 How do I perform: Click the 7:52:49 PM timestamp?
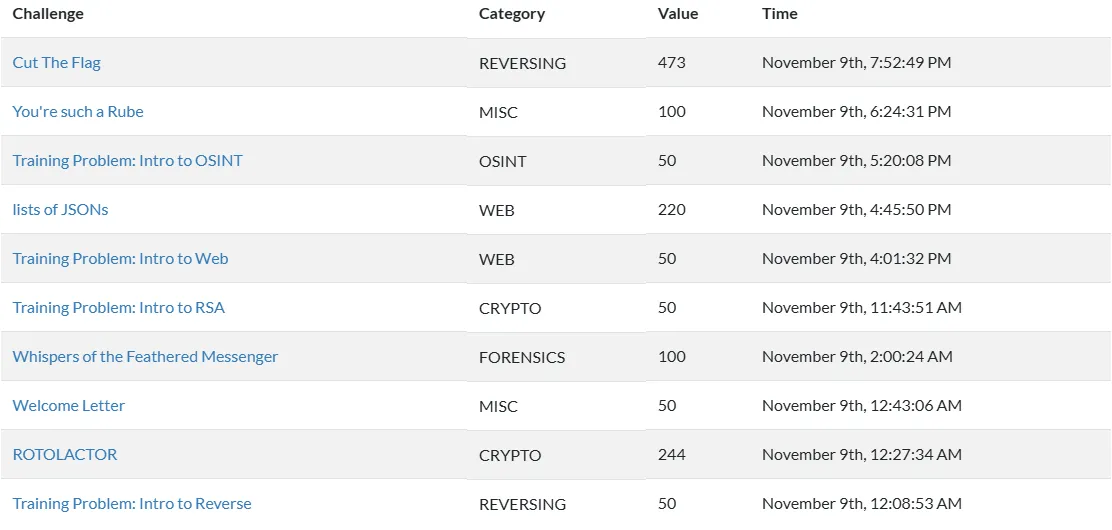click(x=856, y=63)
